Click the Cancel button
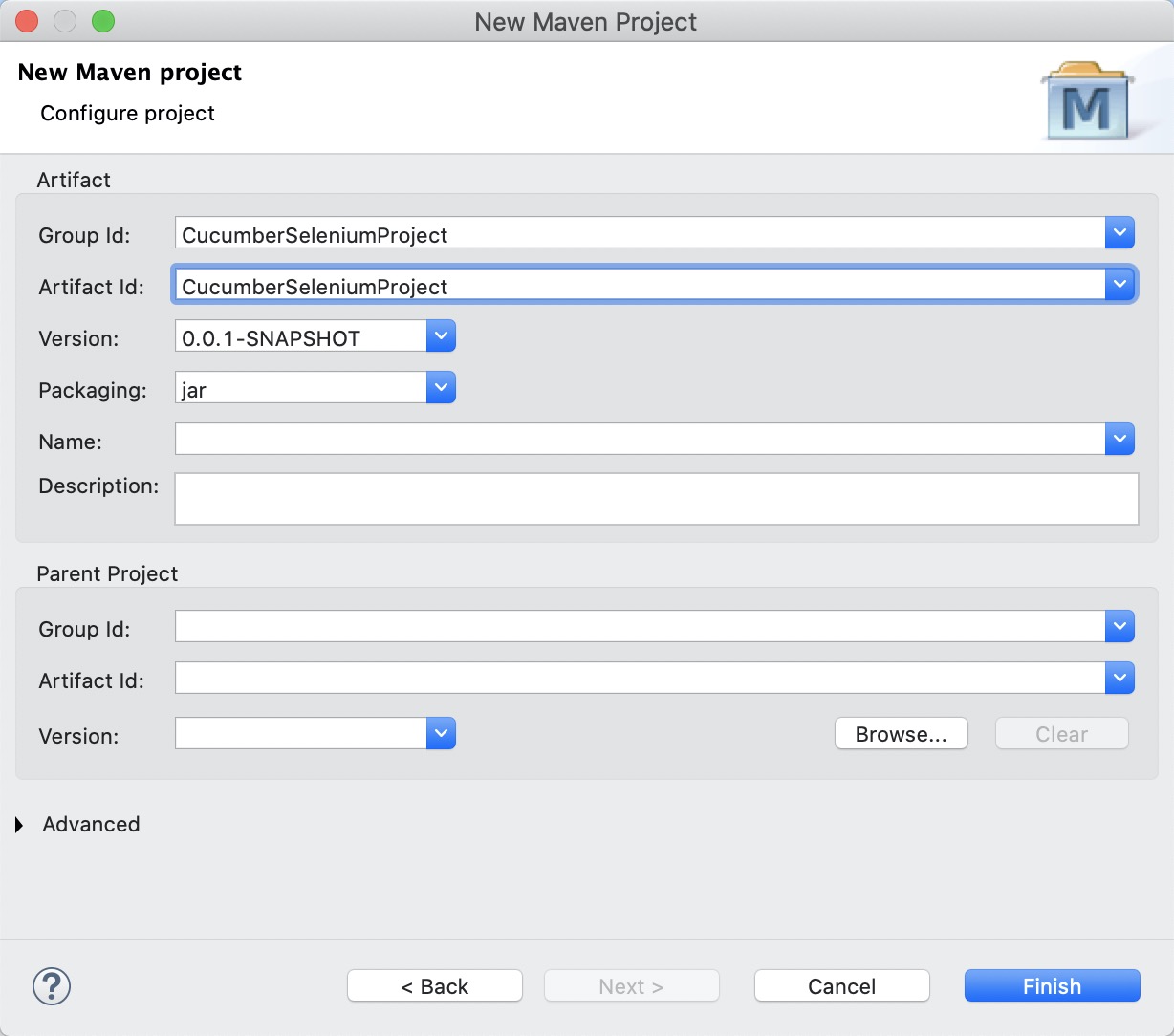 point(841,985)
